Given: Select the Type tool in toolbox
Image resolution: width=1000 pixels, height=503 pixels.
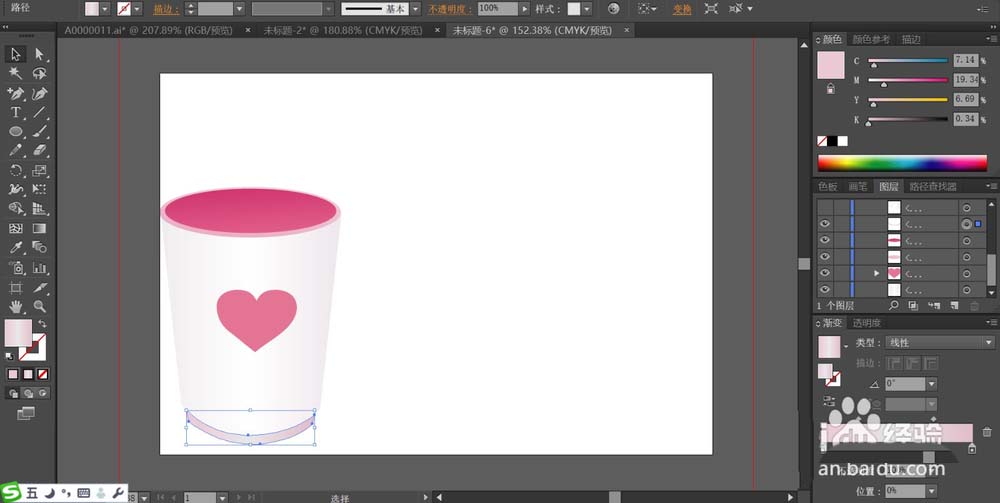Looking at the screenshot, I should tap(16, 112).
